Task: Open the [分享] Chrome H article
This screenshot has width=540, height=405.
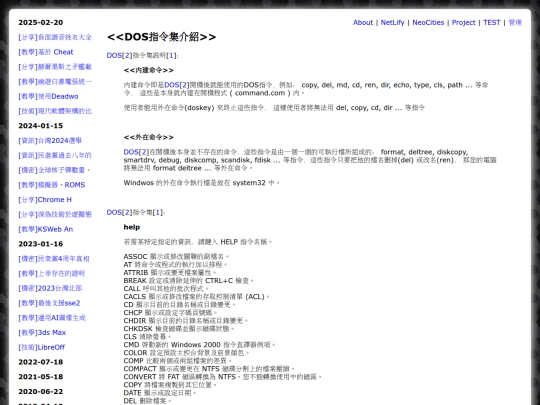Action: pyautogui.click(x=45, y=200)
